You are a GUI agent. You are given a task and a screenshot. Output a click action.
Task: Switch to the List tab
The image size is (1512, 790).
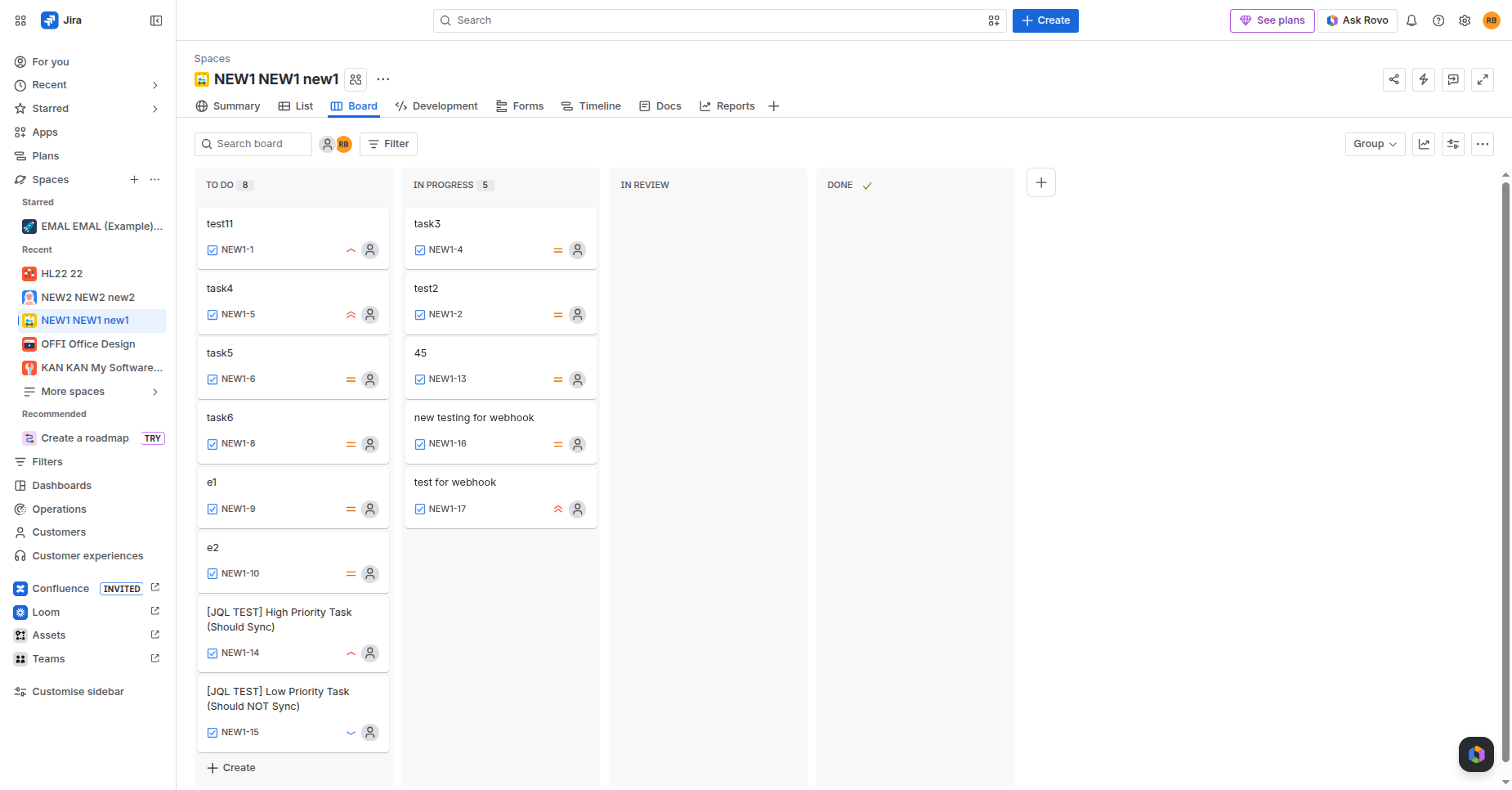click(x=296, y=106)
